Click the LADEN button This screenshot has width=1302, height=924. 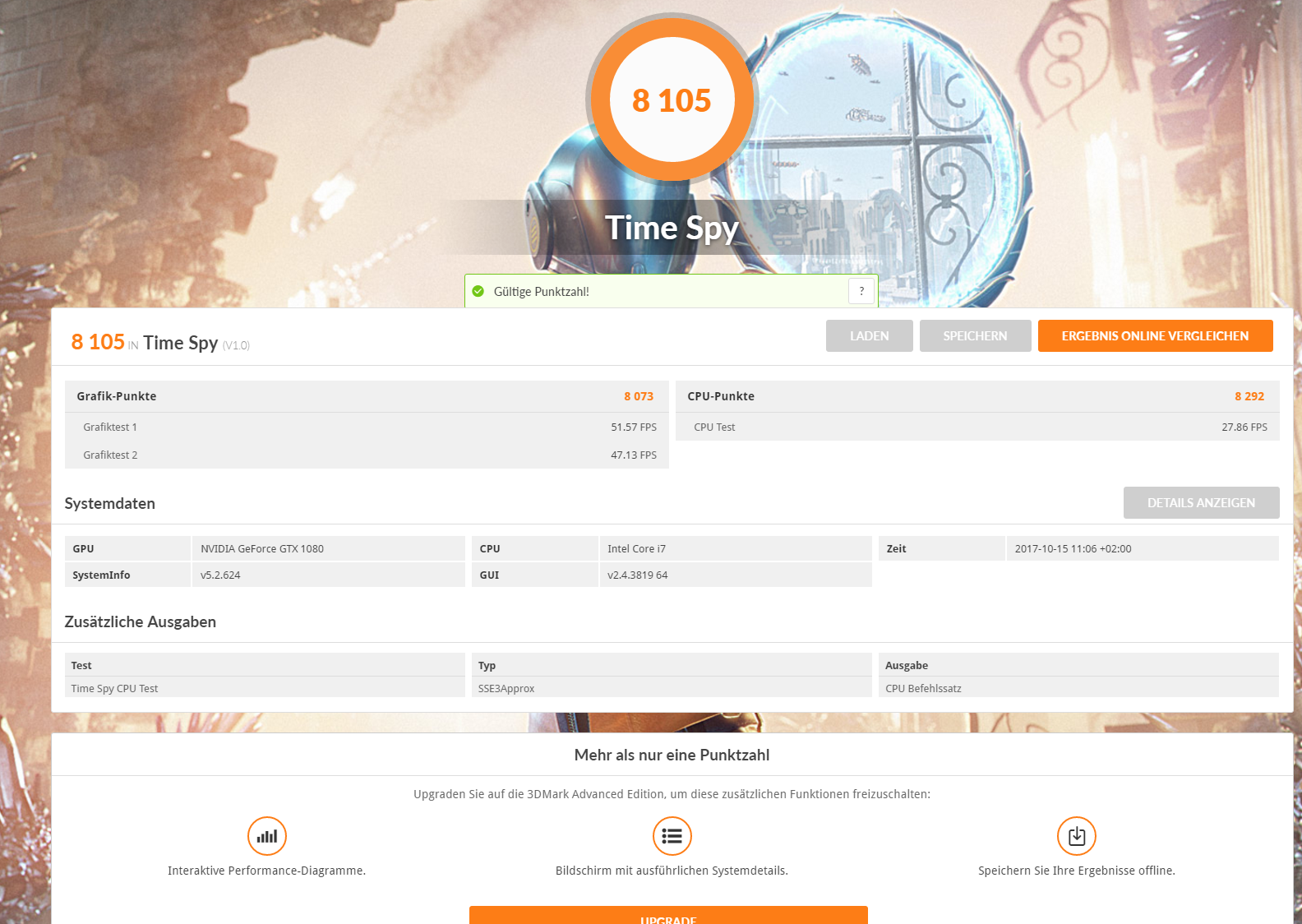click(x=870, y=335)
